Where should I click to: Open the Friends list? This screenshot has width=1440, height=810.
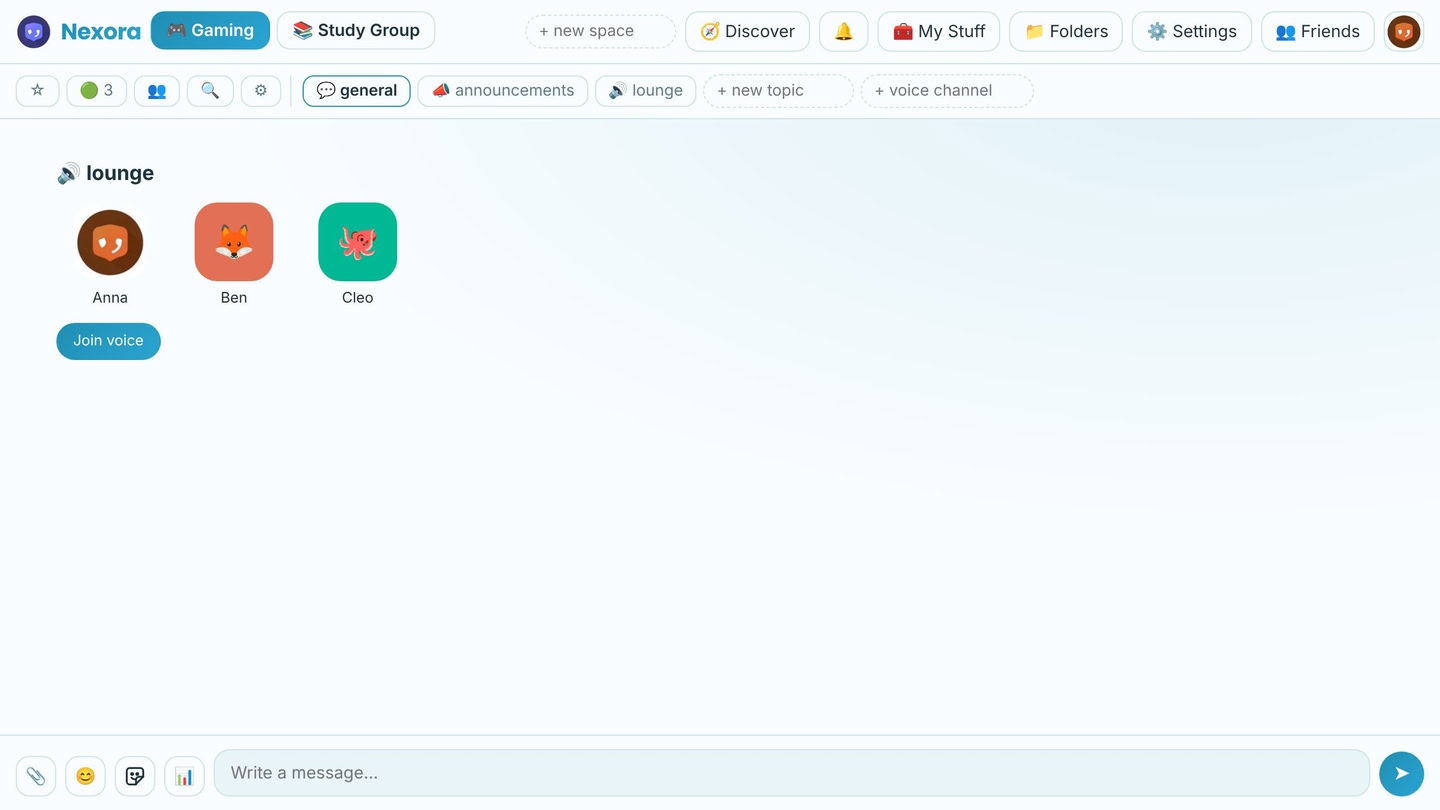pyautogui.click(x=1318, y=31)
